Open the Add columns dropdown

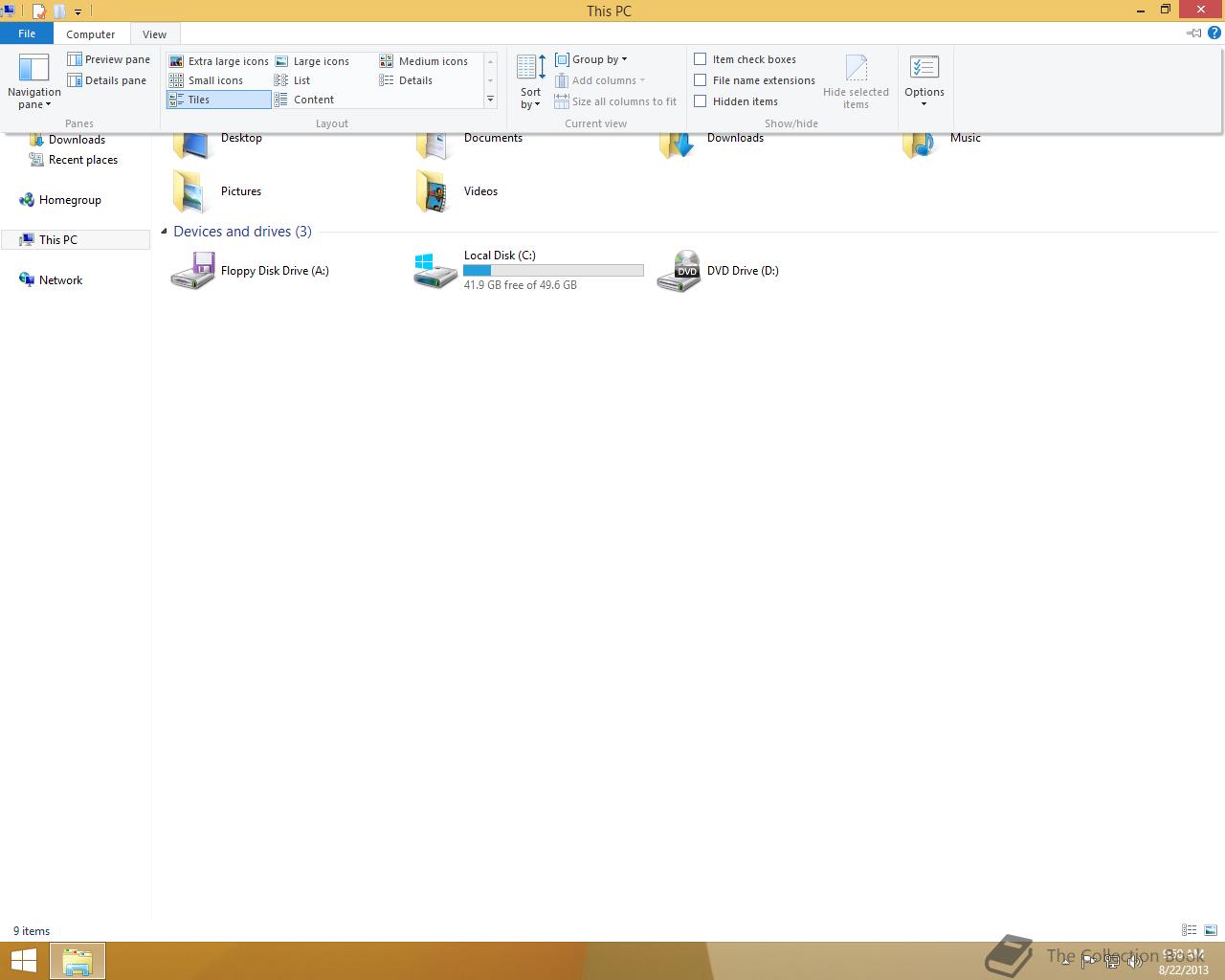coord(600,80)
